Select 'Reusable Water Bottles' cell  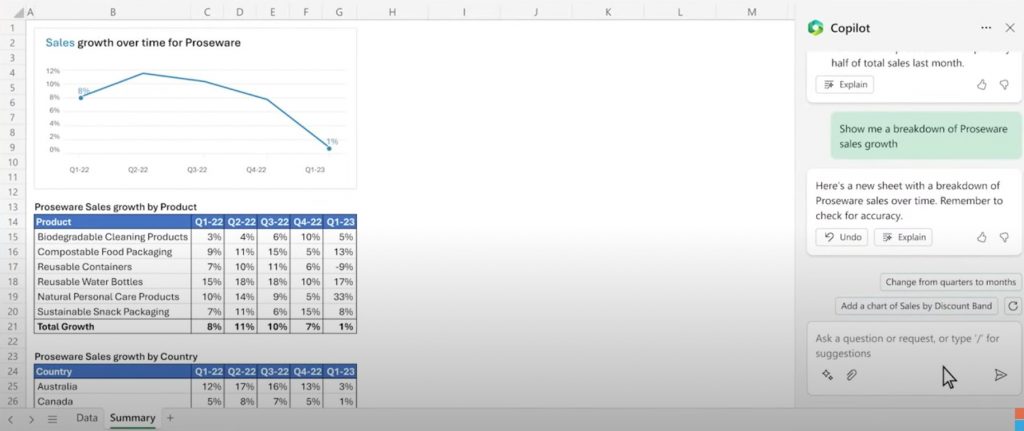click(x=112, y=282)
